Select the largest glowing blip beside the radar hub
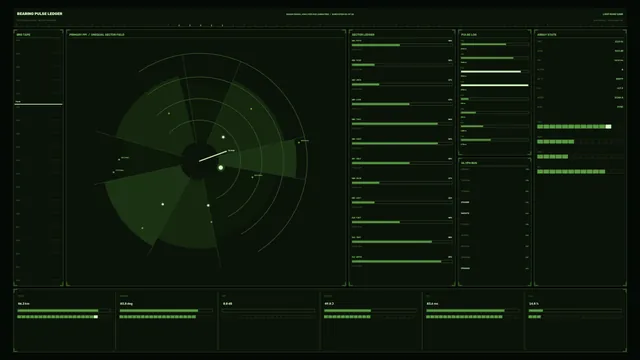This screenshot has height=360, width=640. tap(220, 168)
